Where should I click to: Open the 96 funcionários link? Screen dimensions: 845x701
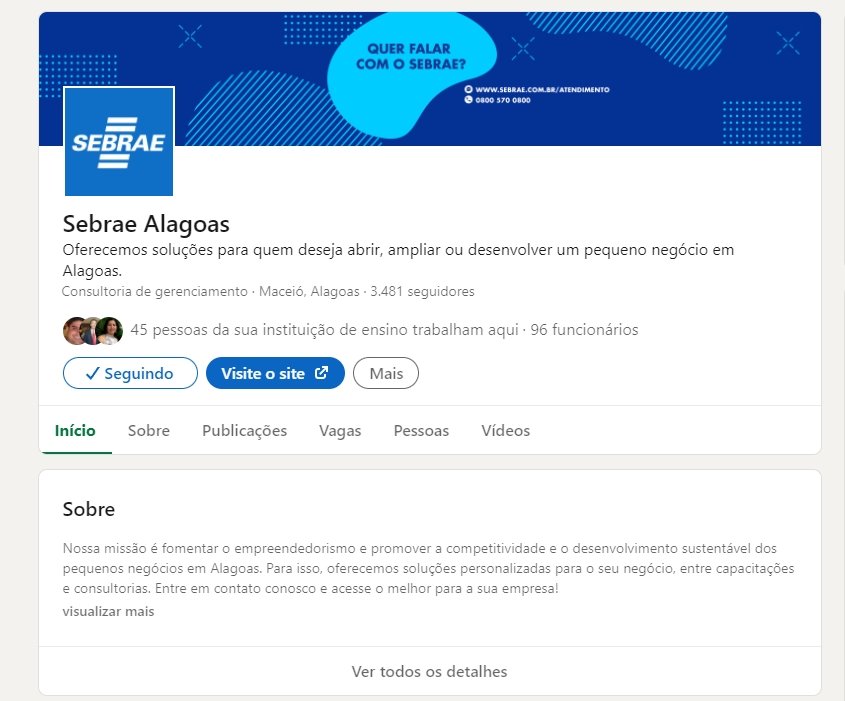coord(584,330)
